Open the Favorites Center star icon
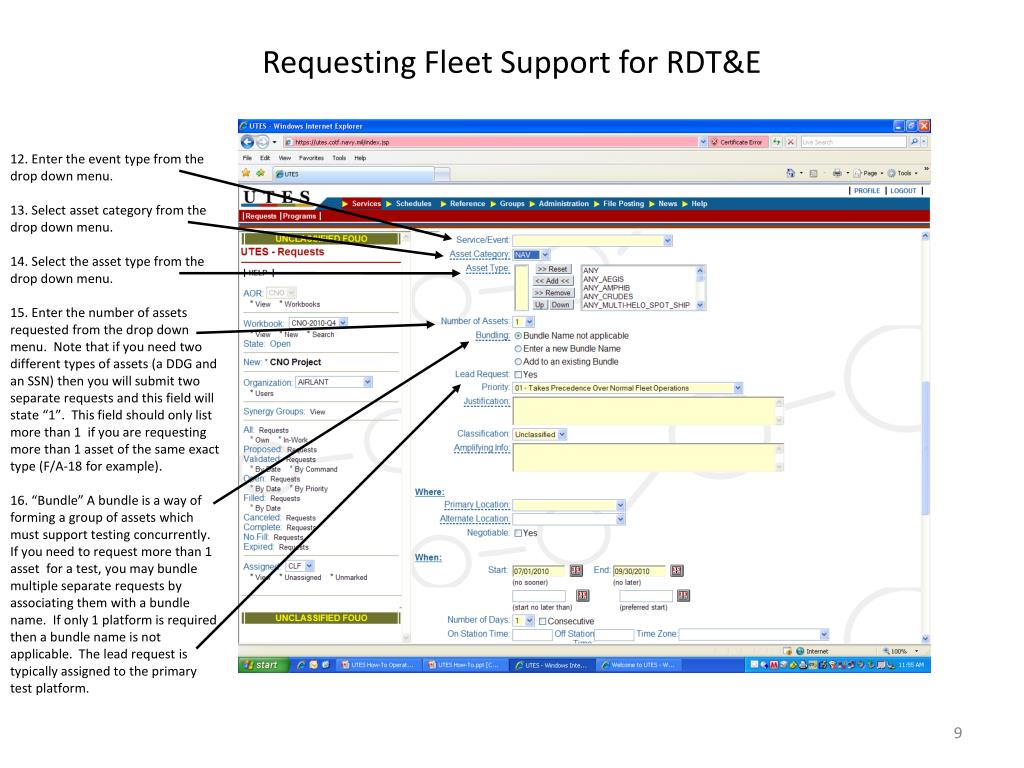The width and height of the screenshot is (1024, 768). click(246, 173)
